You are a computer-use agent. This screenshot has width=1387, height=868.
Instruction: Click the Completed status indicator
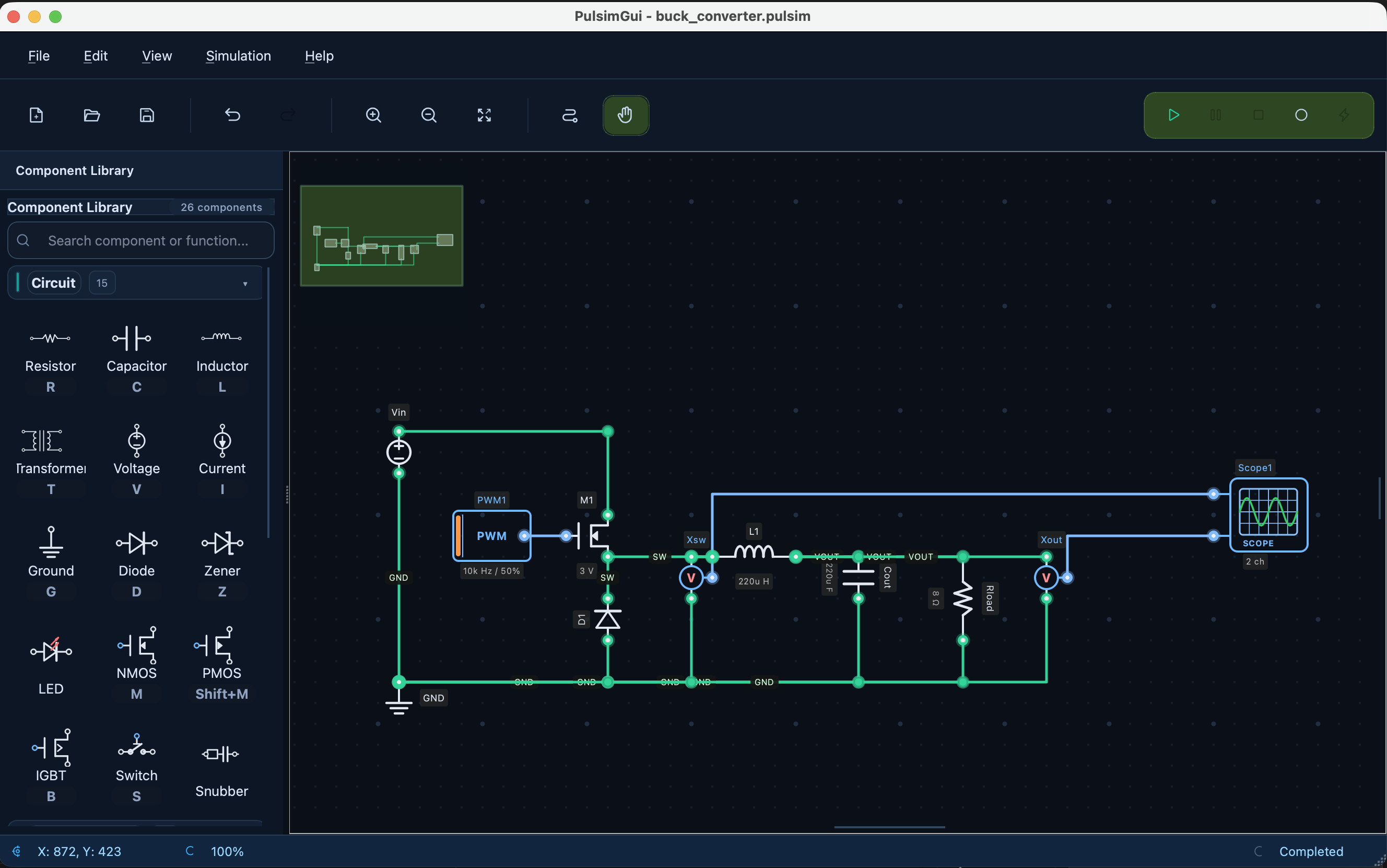tap(1310, 851)
